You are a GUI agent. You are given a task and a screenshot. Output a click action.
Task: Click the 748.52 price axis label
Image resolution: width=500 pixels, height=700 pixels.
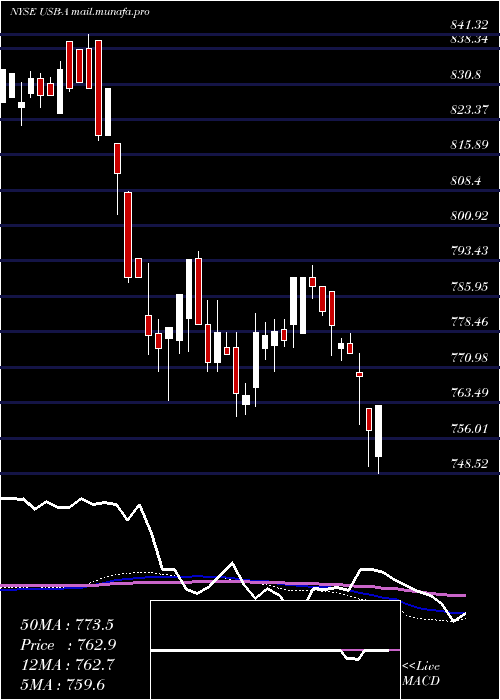click(x=469, y=464)
